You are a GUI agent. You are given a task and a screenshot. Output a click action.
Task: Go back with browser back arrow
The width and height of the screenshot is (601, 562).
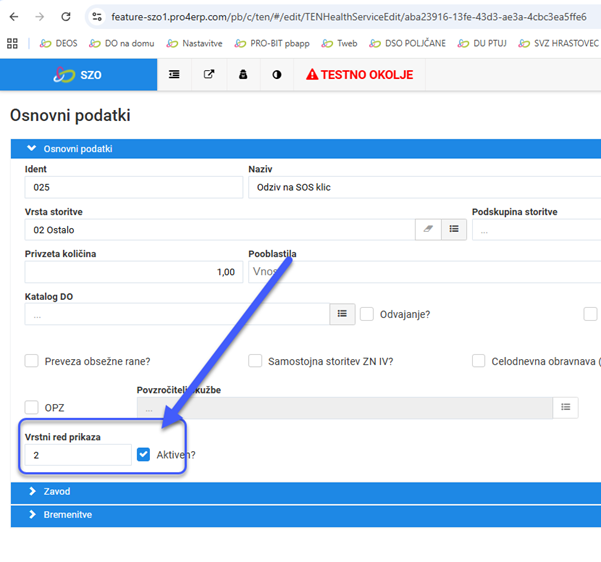(14, 17)
